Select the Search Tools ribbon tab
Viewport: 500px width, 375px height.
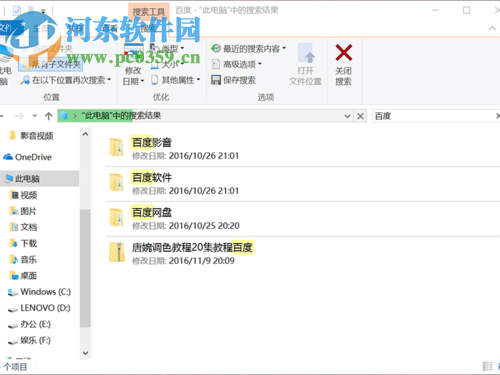(x=149, y=12)
